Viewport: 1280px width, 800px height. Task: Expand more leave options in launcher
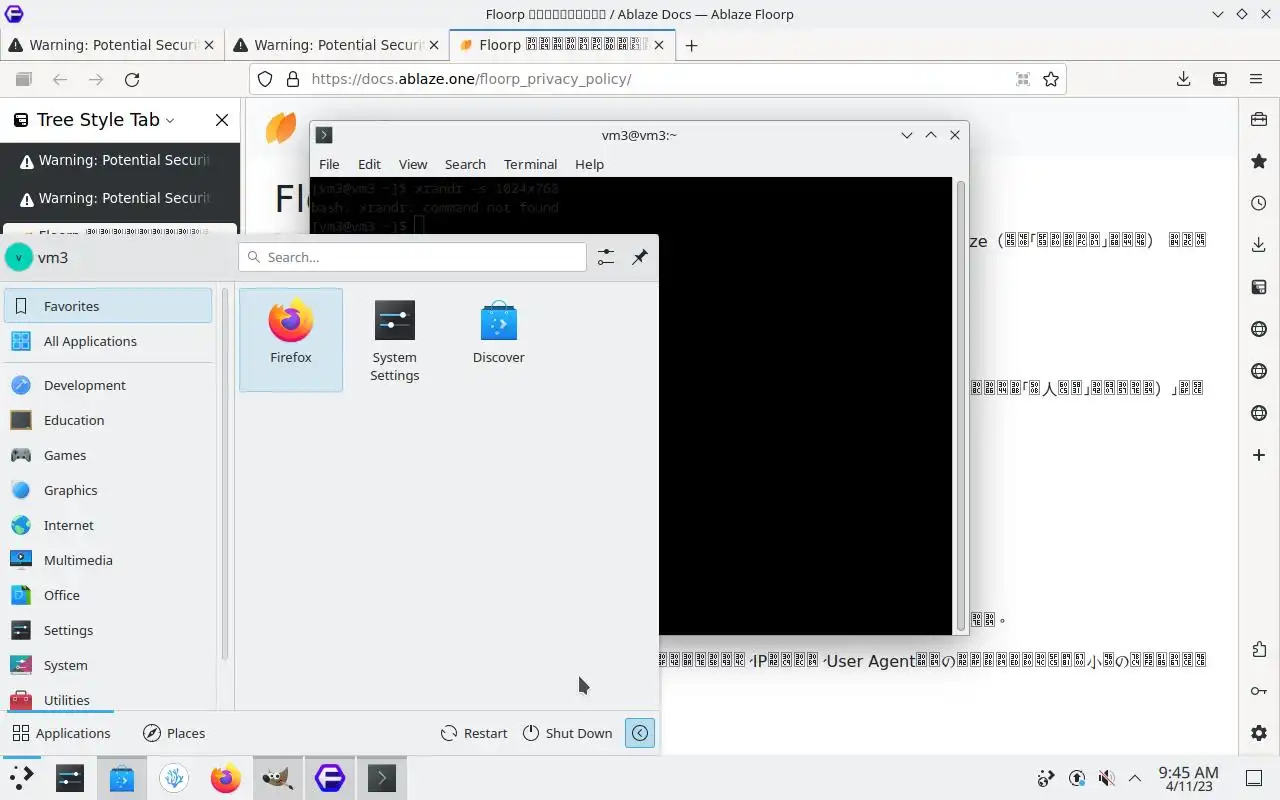click(640, 733)
